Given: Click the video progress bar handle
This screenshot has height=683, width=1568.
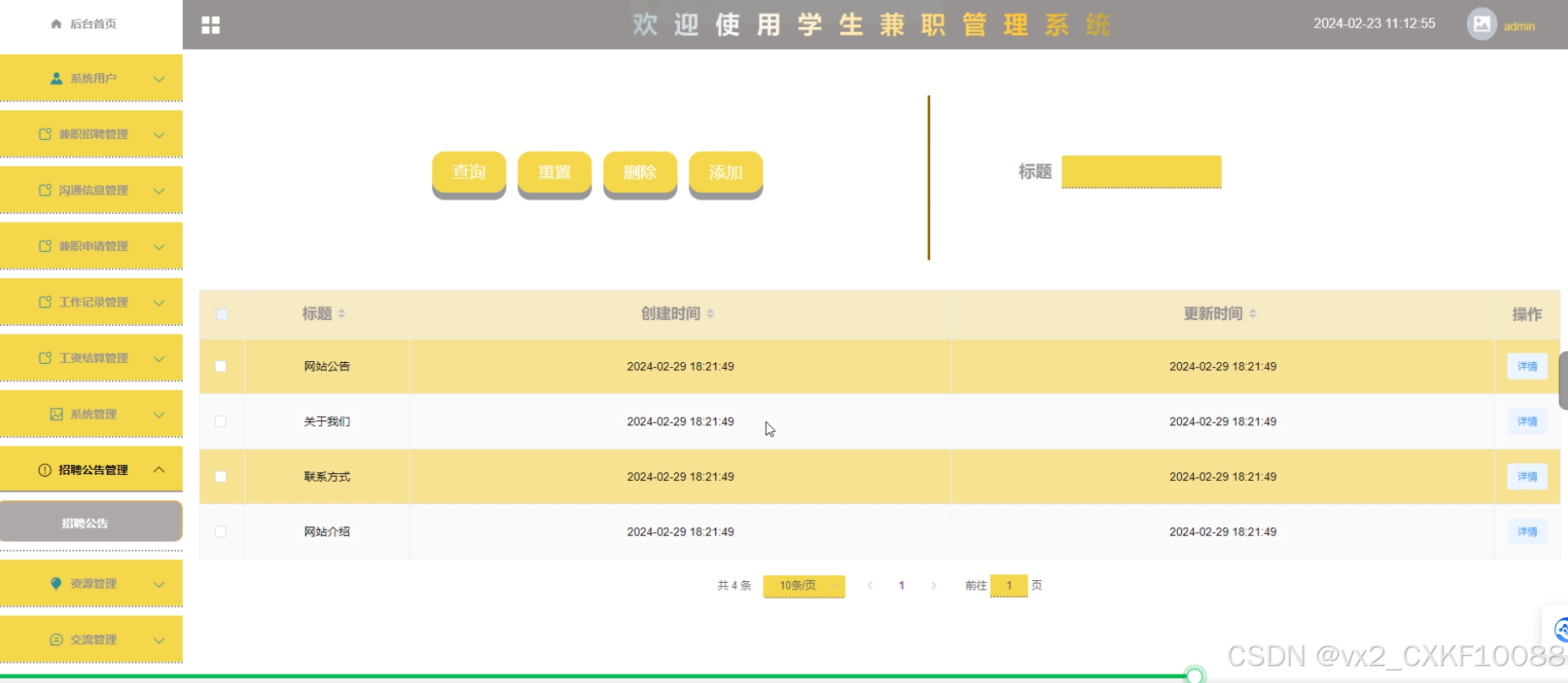Looking at the screenshot, I should pyautogui.click(x=1195, y=675).
